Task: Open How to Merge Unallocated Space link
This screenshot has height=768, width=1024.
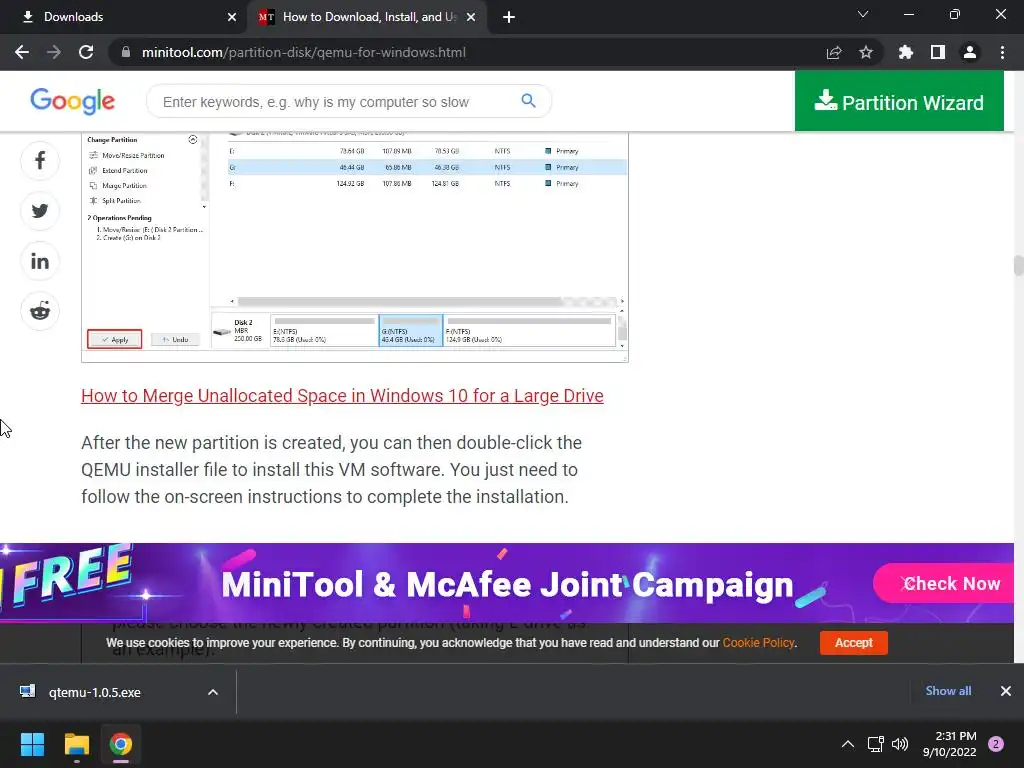Action: tap(342, 396)
